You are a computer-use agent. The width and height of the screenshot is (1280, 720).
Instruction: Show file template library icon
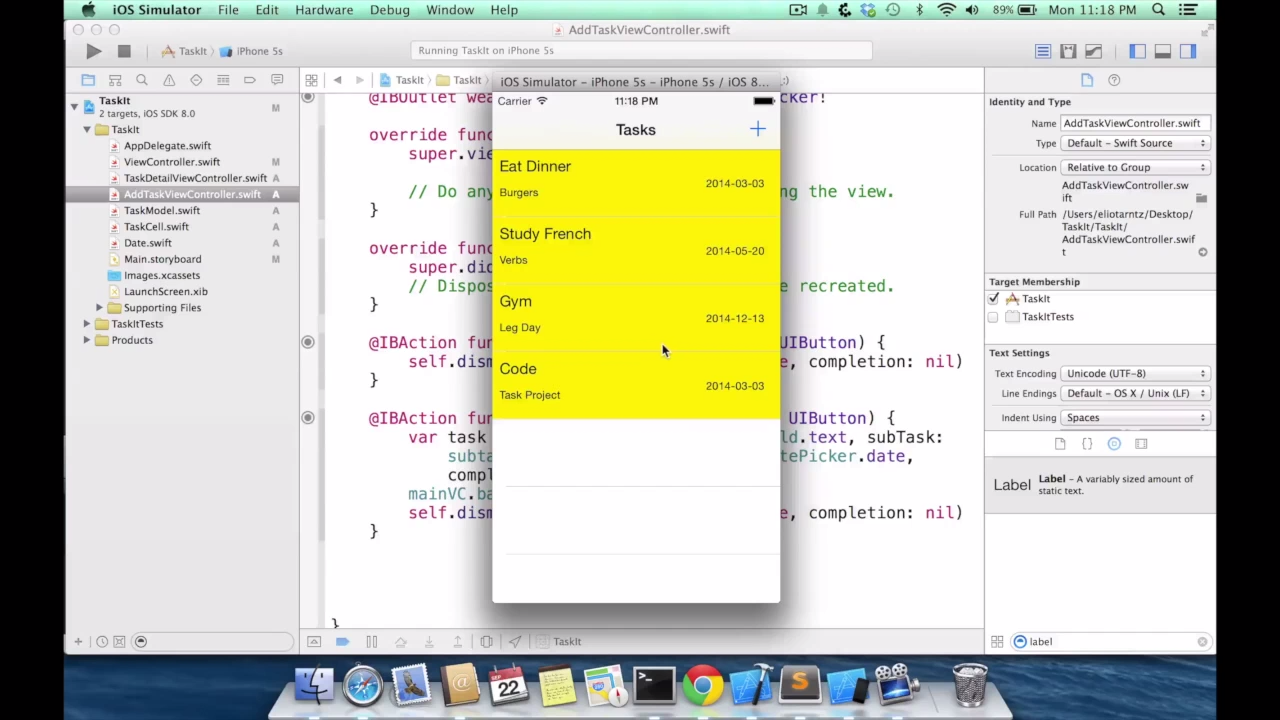click(1060, 444)
